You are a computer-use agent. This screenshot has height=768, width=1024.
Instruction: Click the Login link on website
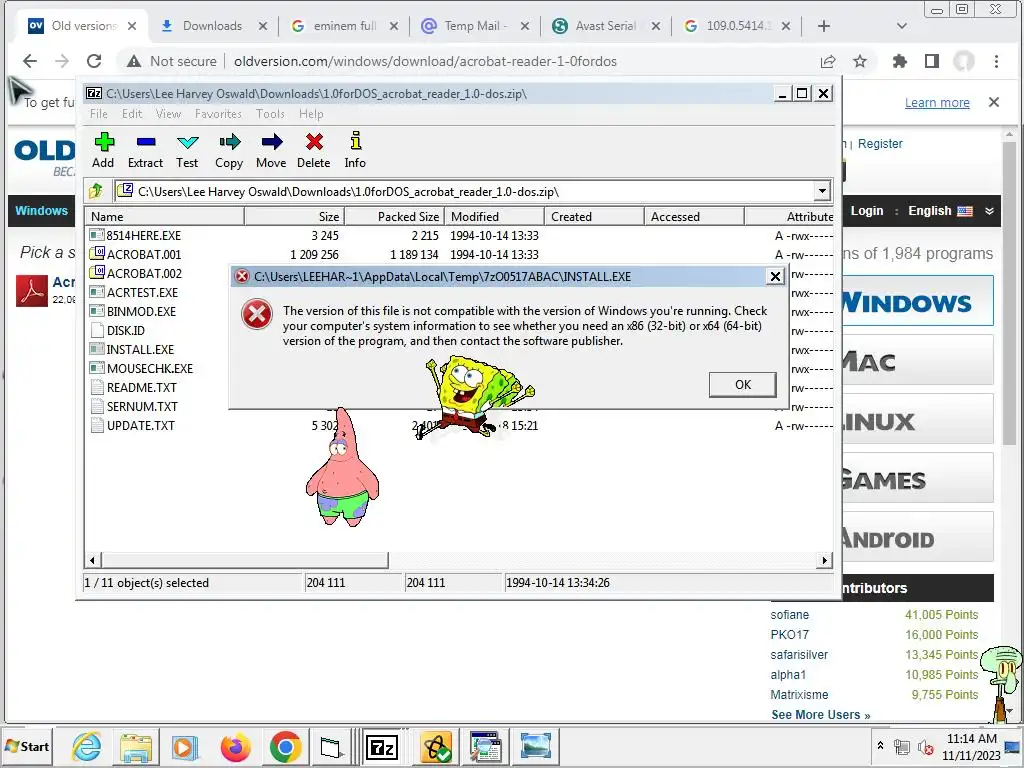click(x=867, y=211)
